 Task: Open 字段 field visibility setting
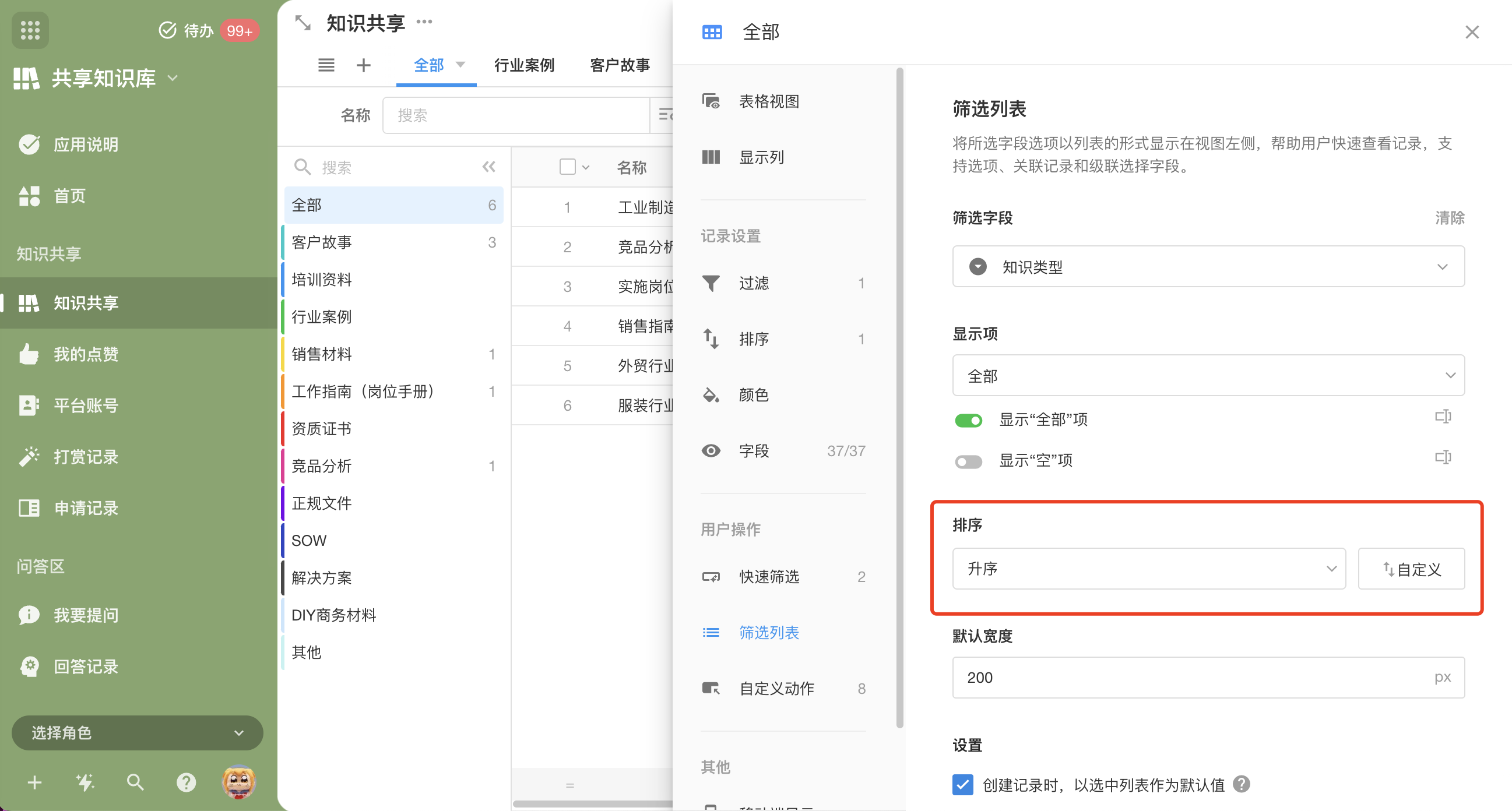tap(783, 451)
